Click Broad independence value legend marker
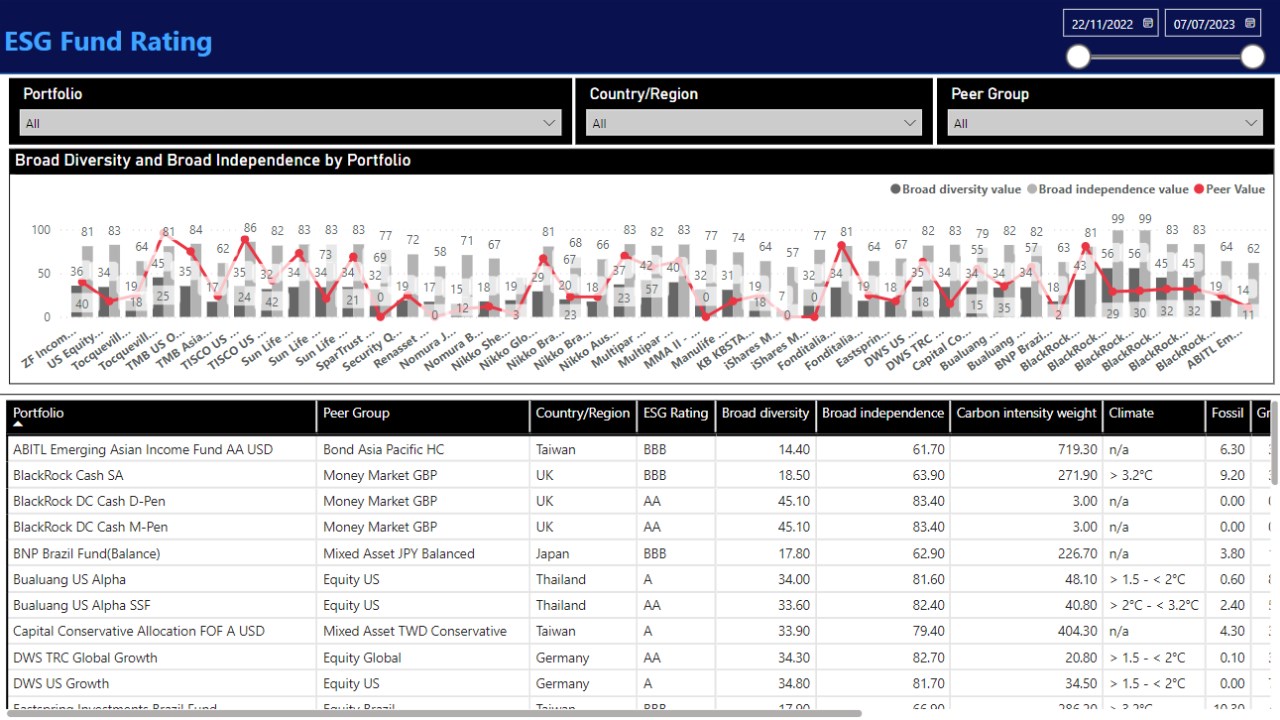 1032,189
